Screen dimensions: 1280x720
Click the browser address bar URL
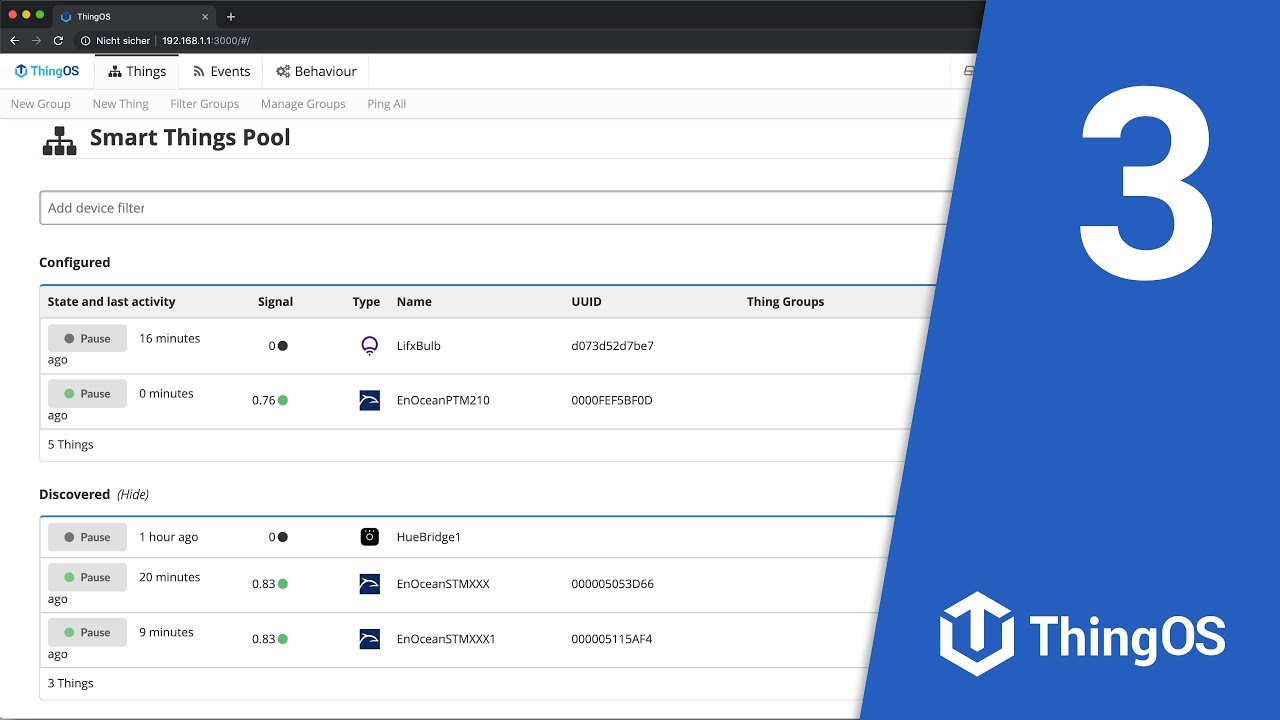pos(205,41)
